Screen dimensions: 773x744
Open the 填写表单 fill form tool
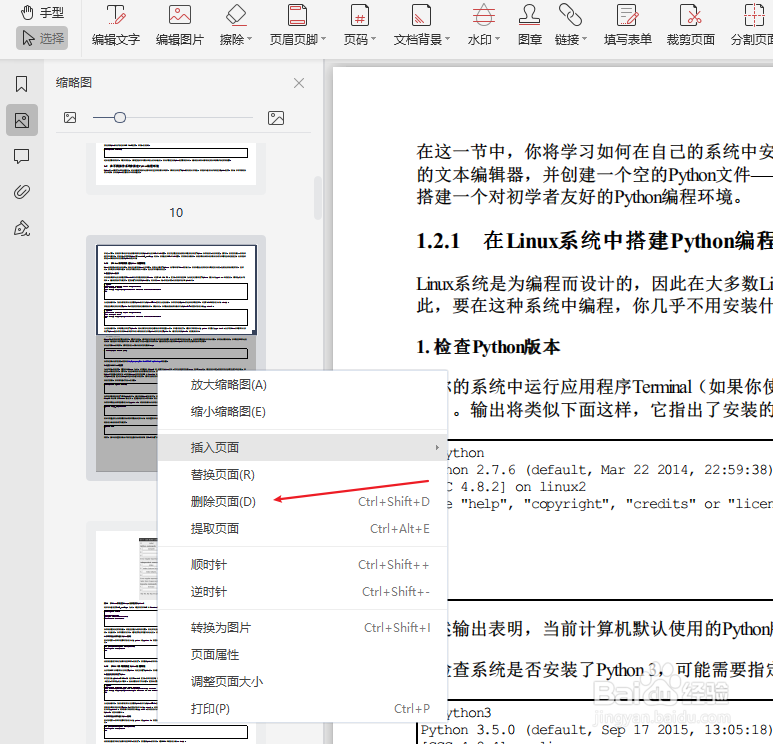click(x=628, y=25)
